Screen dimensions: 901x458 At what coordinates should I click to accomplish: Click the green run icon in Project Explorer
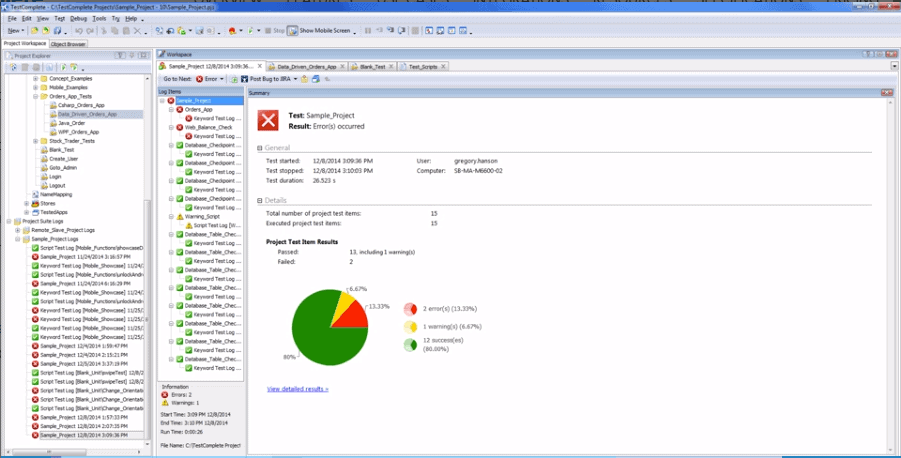(63, 67)
